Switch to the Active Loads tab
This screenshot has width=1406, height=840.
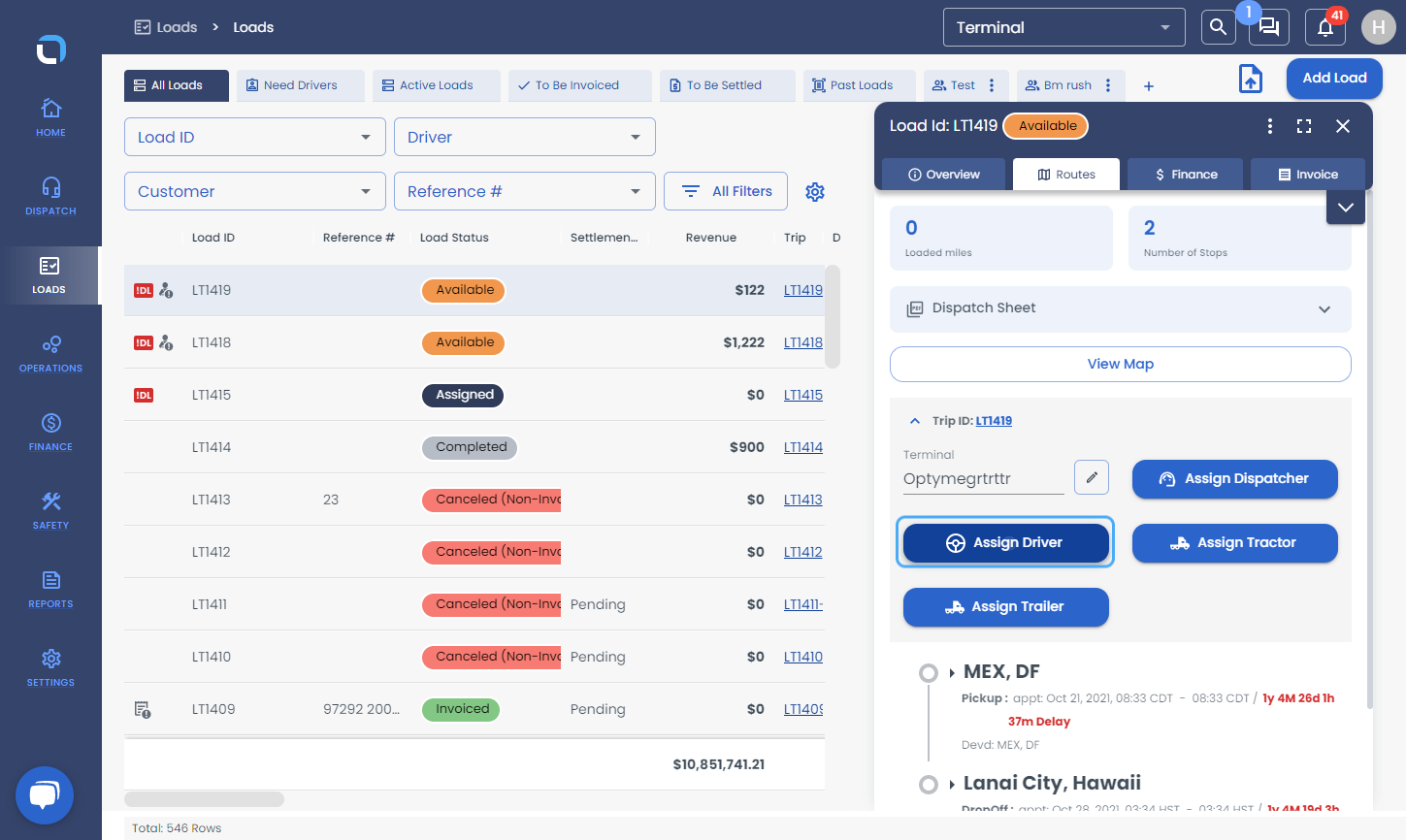pos(437,85)
